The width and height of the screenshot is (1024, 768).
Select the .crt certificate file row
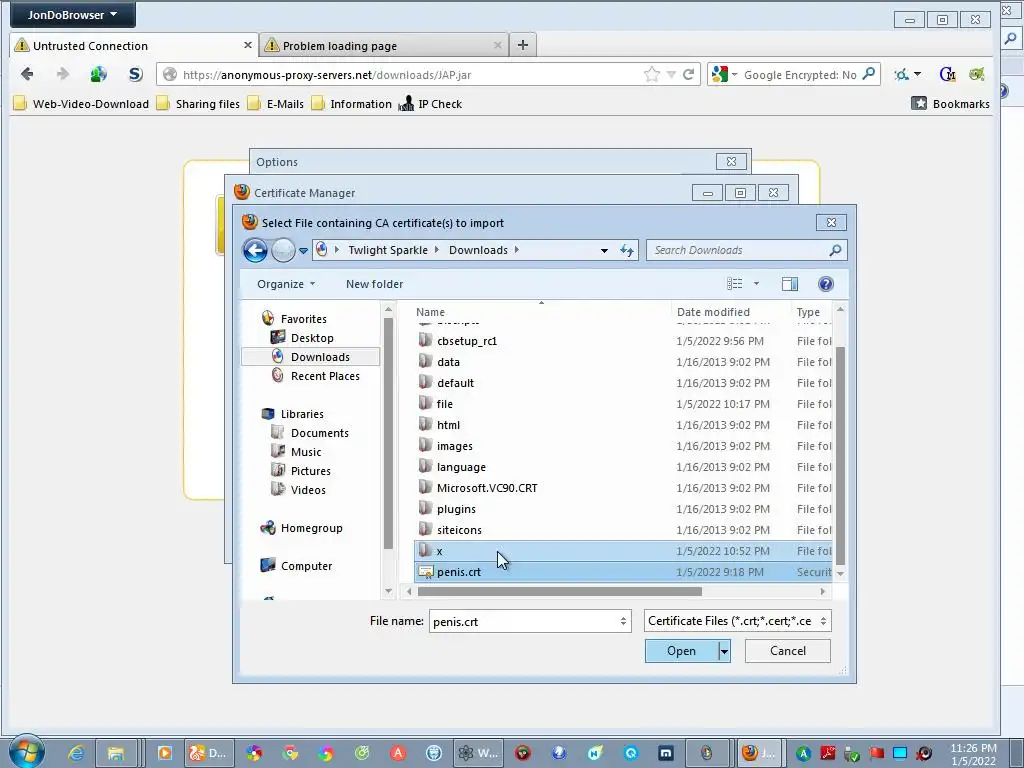click(x=624, y=571)
